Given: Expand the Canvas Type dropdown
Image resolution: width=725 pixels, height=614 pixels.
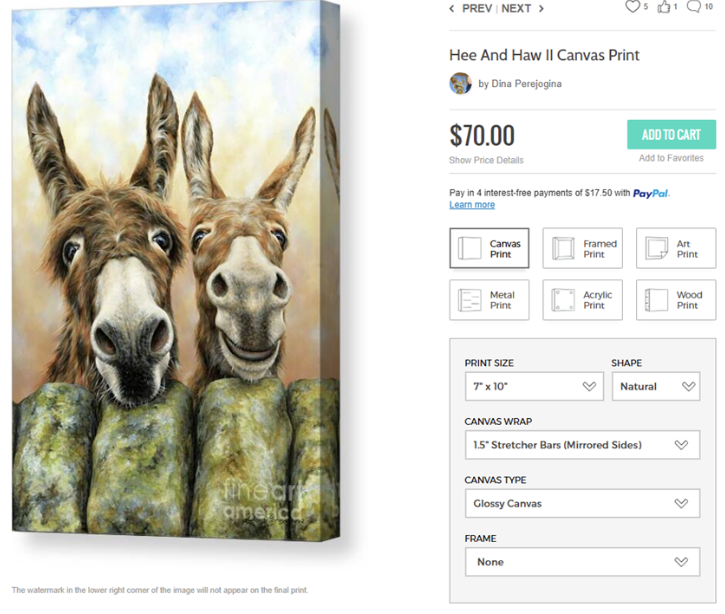Looking at the screenshot, I should [x=582, y=503].
